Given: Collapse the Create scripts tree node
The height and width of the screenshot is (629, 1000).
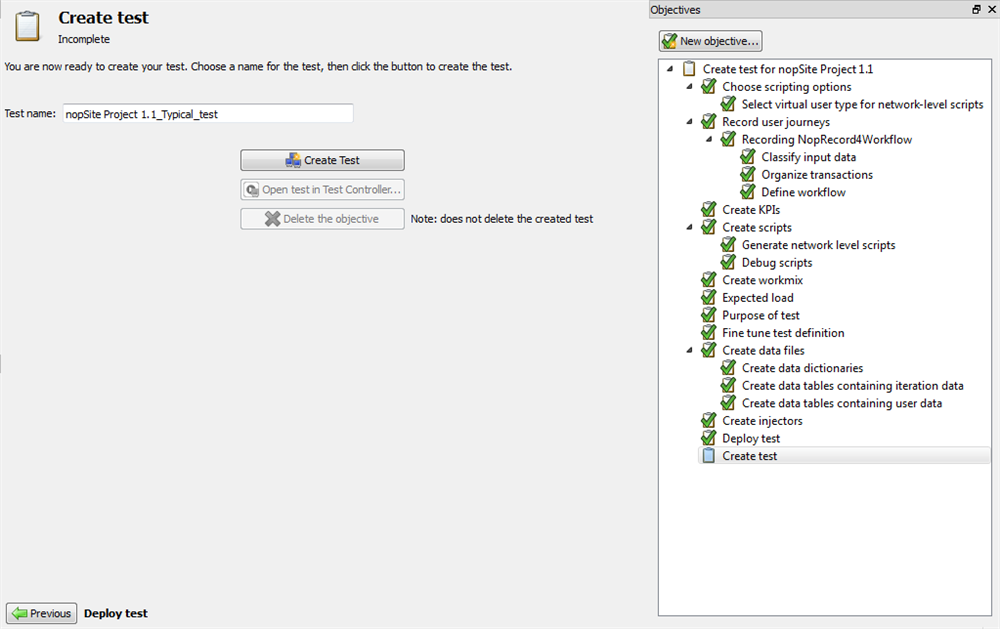Looking at the screenshot, I should [689, 227].
